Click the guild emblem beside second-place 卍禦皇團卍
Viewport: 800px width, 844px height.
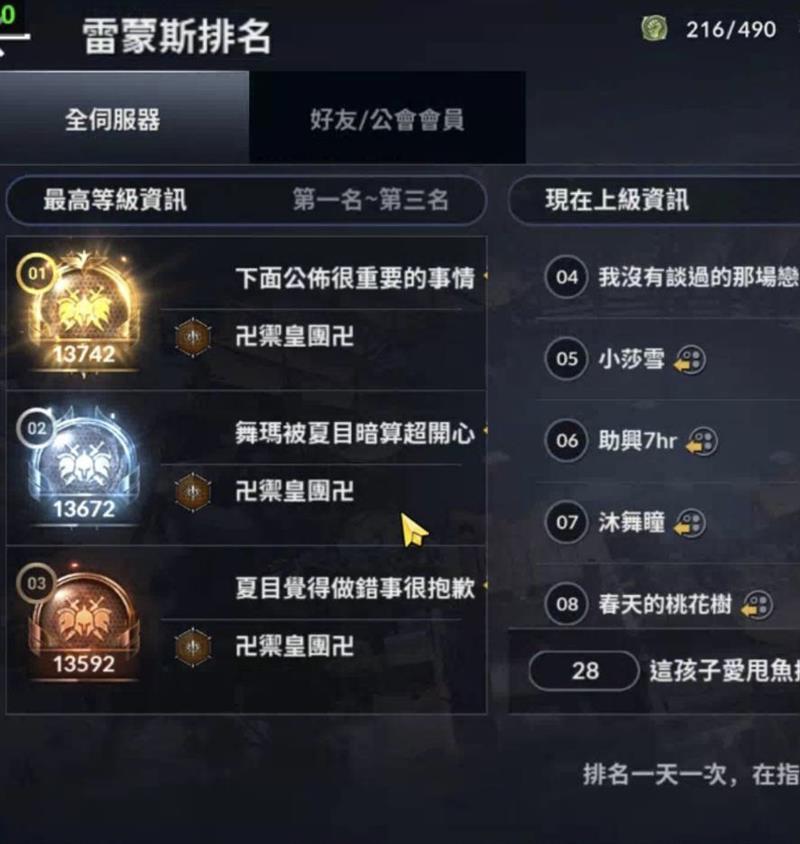193,492
